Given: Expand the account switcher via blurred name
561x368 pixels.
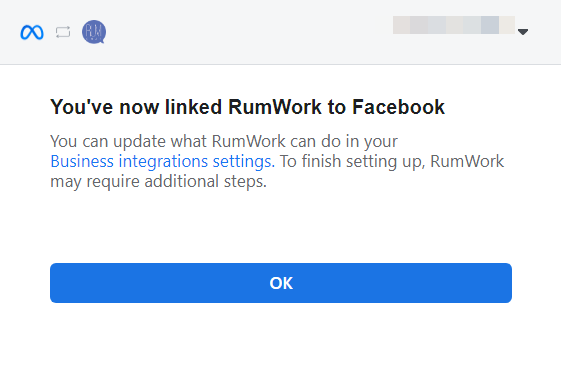Looking at the screenshot, I should pyautogui.click(x=454, y=25).
